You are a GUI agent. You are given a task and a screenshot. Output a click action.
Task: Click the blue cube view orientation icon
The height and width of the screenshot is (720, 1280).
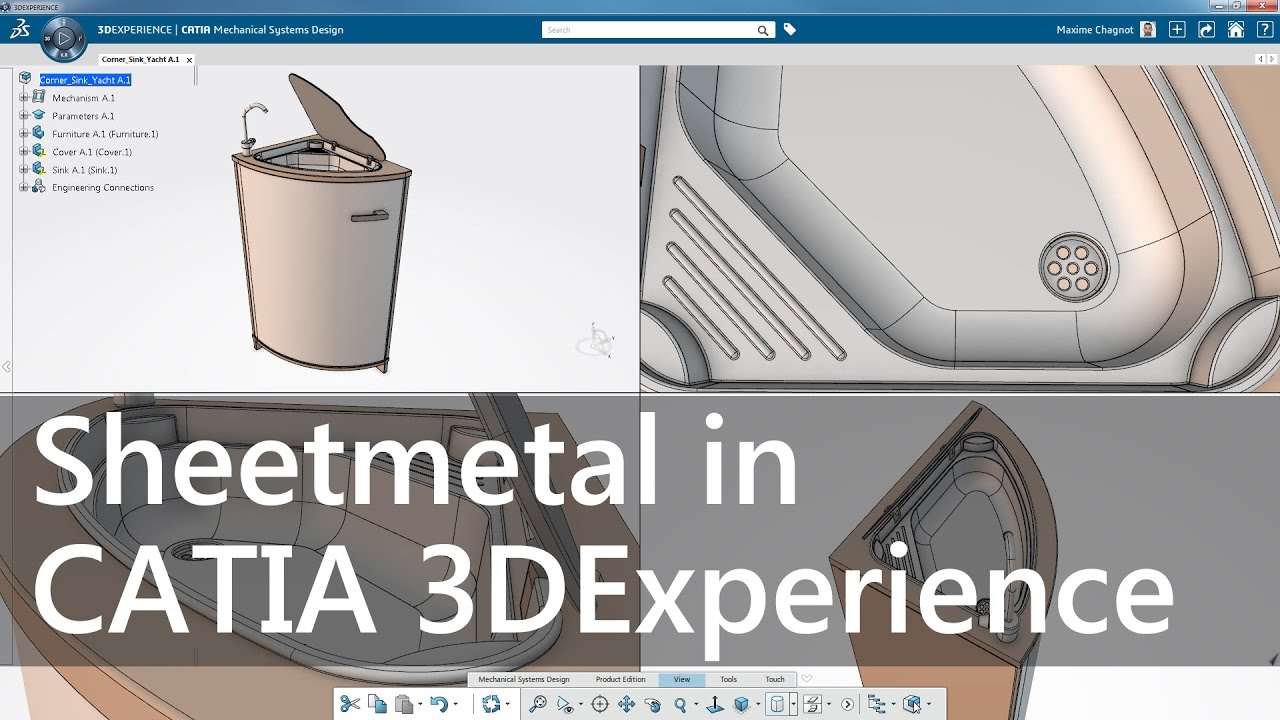tap(742, 704)
